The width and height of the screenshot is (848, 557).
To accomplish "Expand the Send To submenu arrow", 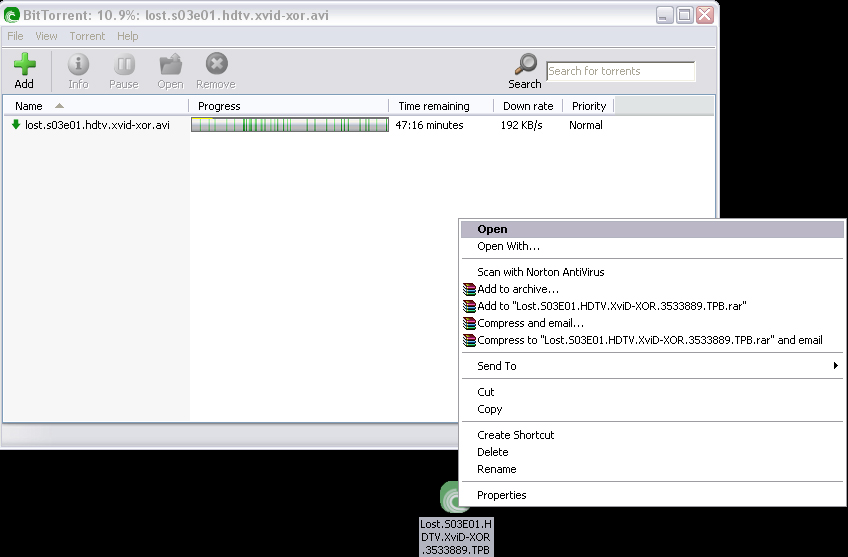I will tap(836, 366).
